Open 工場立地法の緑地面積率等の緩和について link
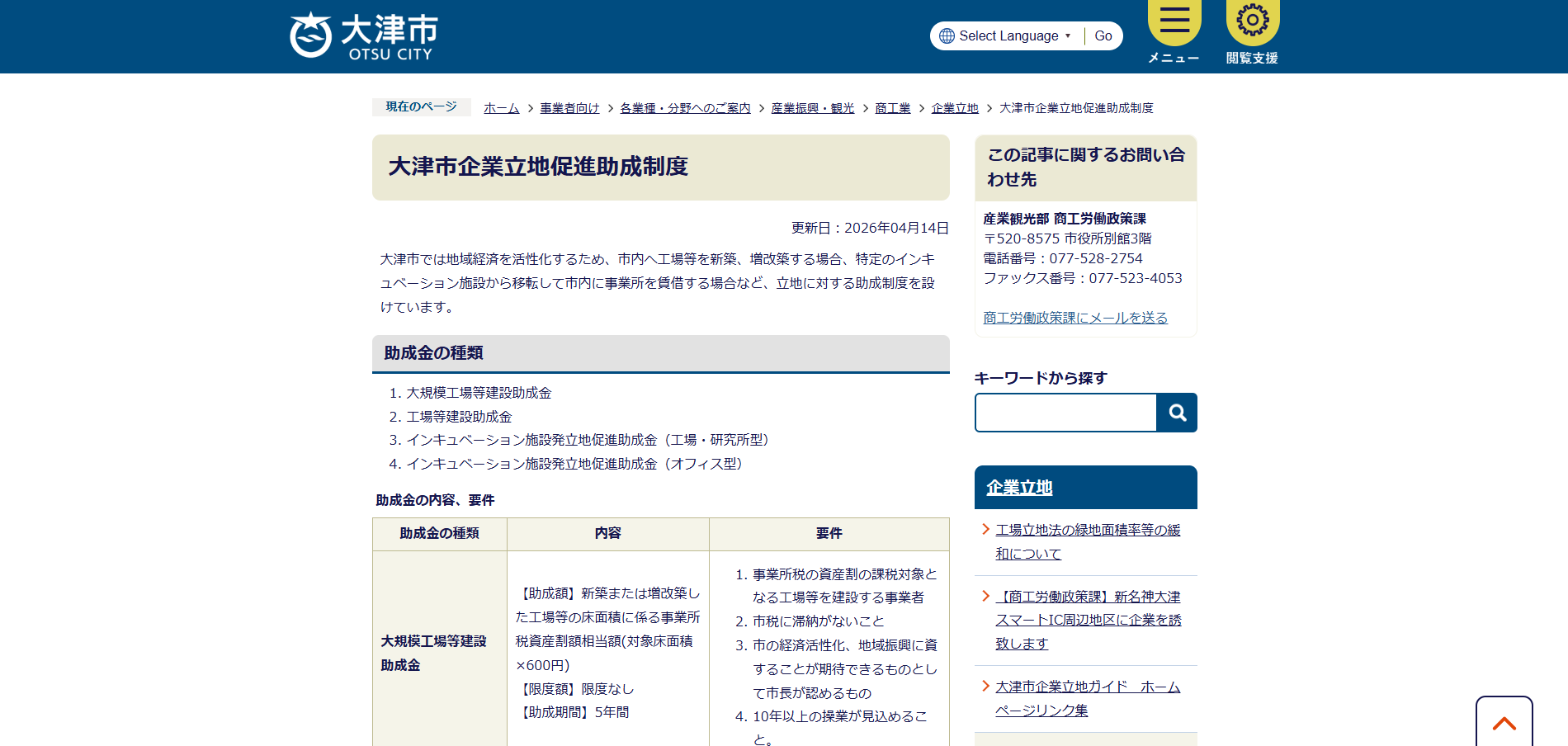The width and height of the screenshot is (1568, 746). pyautogui.click(x=1088, y=541)
